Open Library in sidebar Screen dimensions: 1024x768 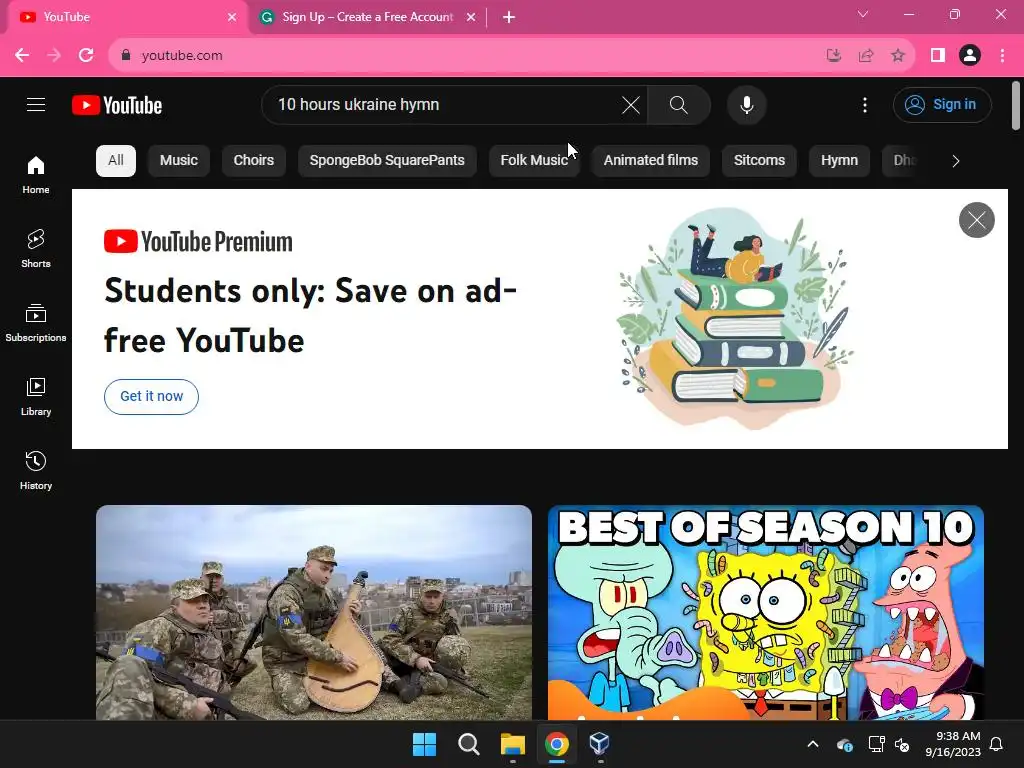coord(36,396)
